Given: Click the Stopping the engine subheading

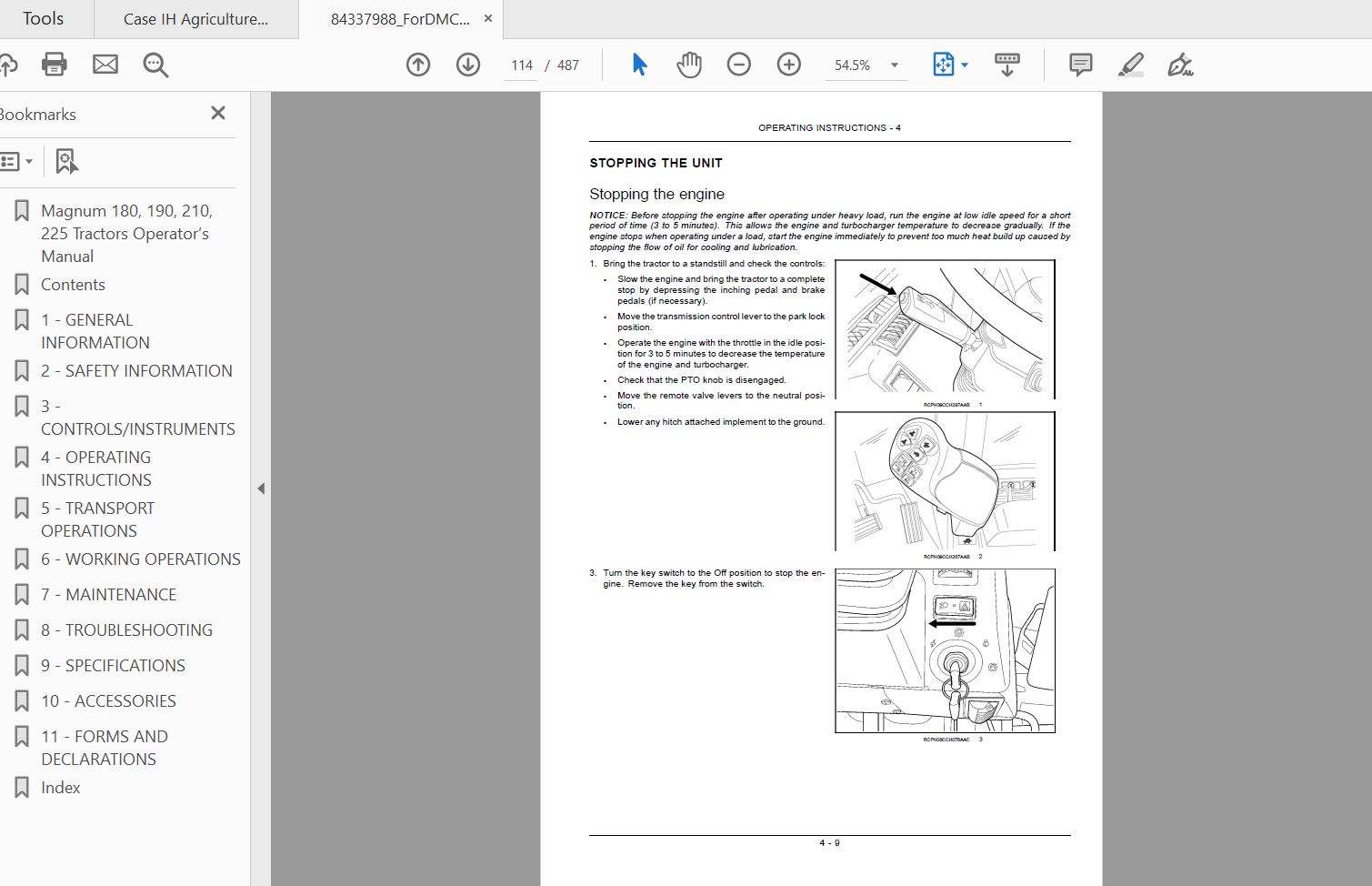Looking at the screenshot, I should click(x=656, y=194).
